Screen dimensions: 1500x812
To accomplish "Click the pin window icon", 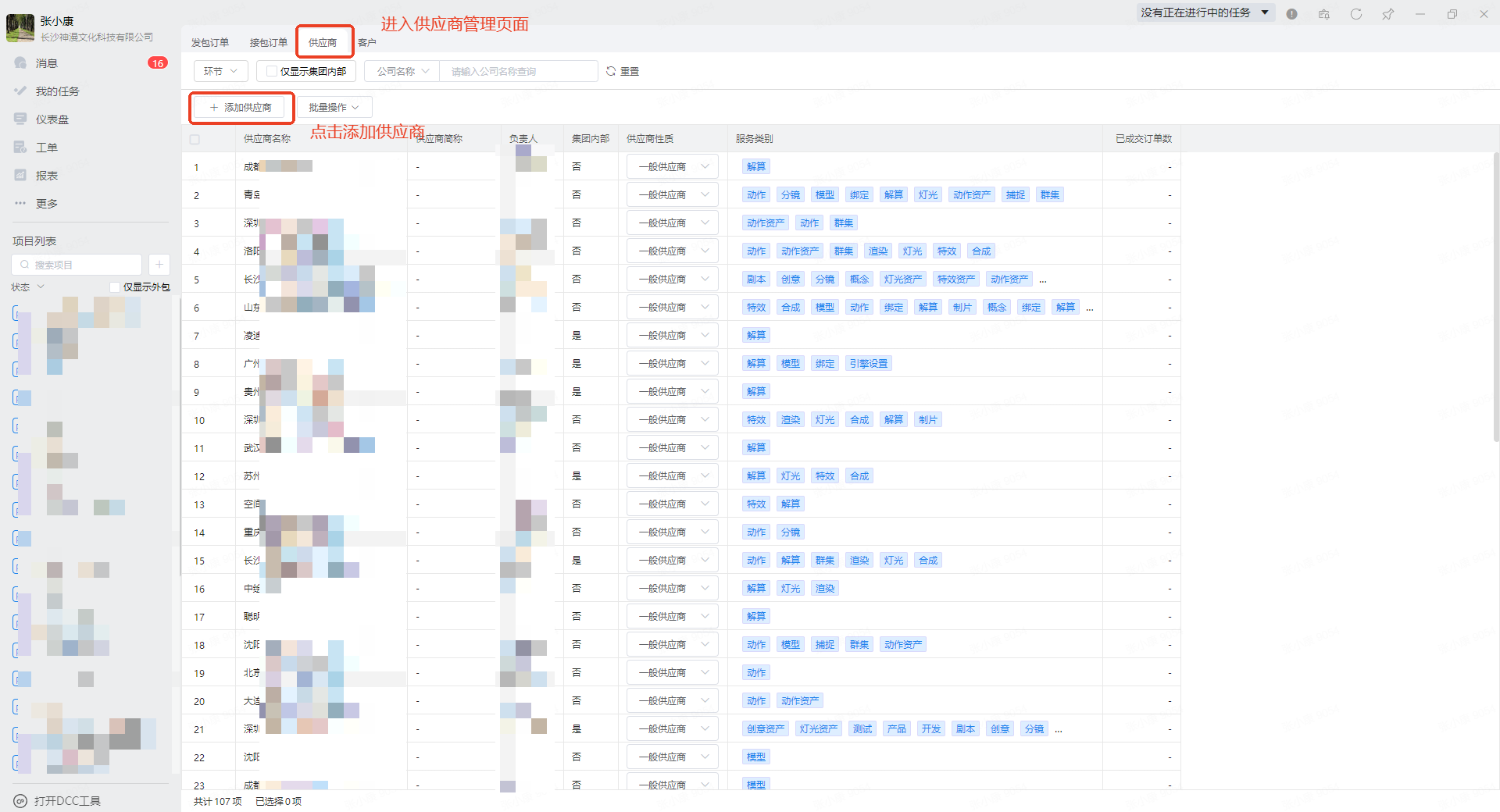I will coord(1387,14).
